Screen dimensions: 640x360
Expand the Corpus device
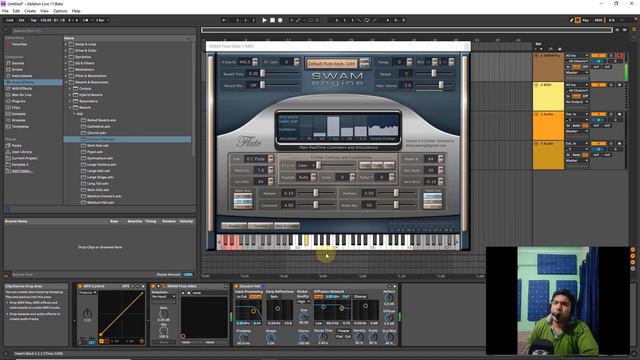click(x=70, y=89)
